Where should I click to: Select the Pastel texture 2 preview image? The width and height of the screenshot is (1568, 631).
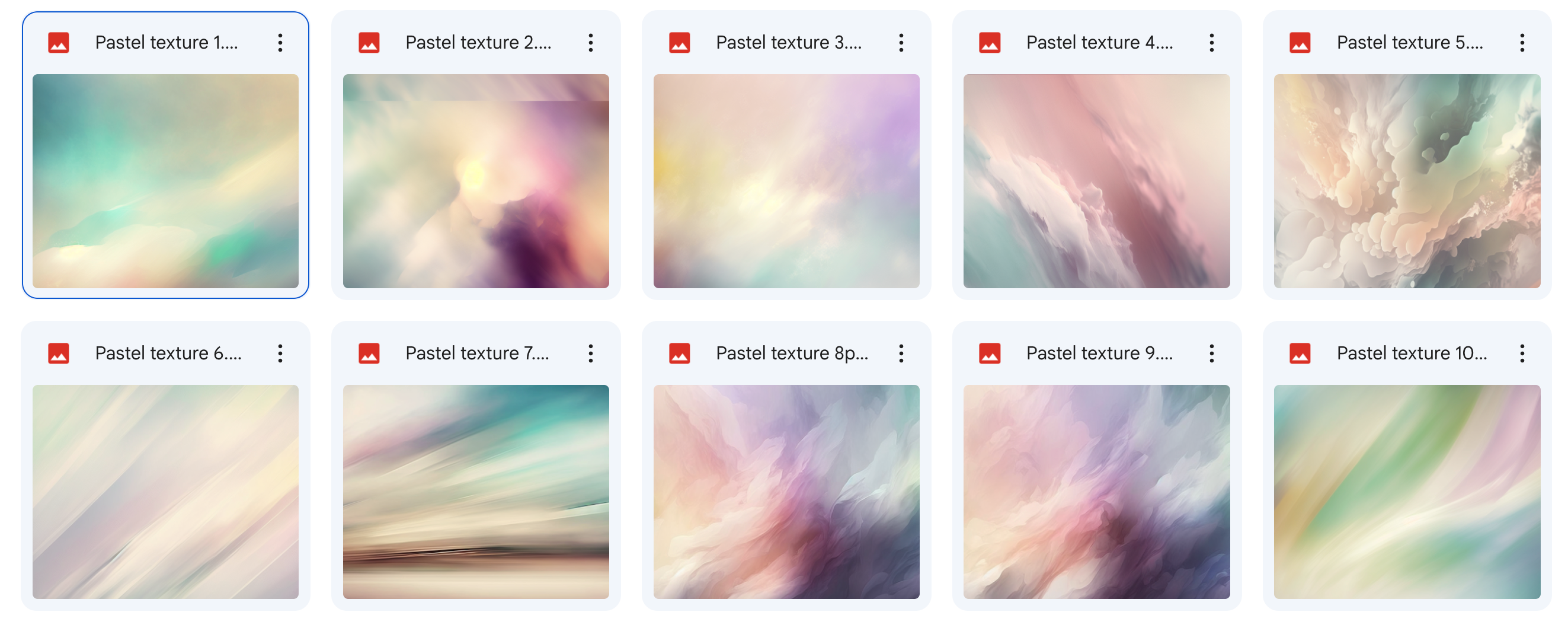[476, 181]
